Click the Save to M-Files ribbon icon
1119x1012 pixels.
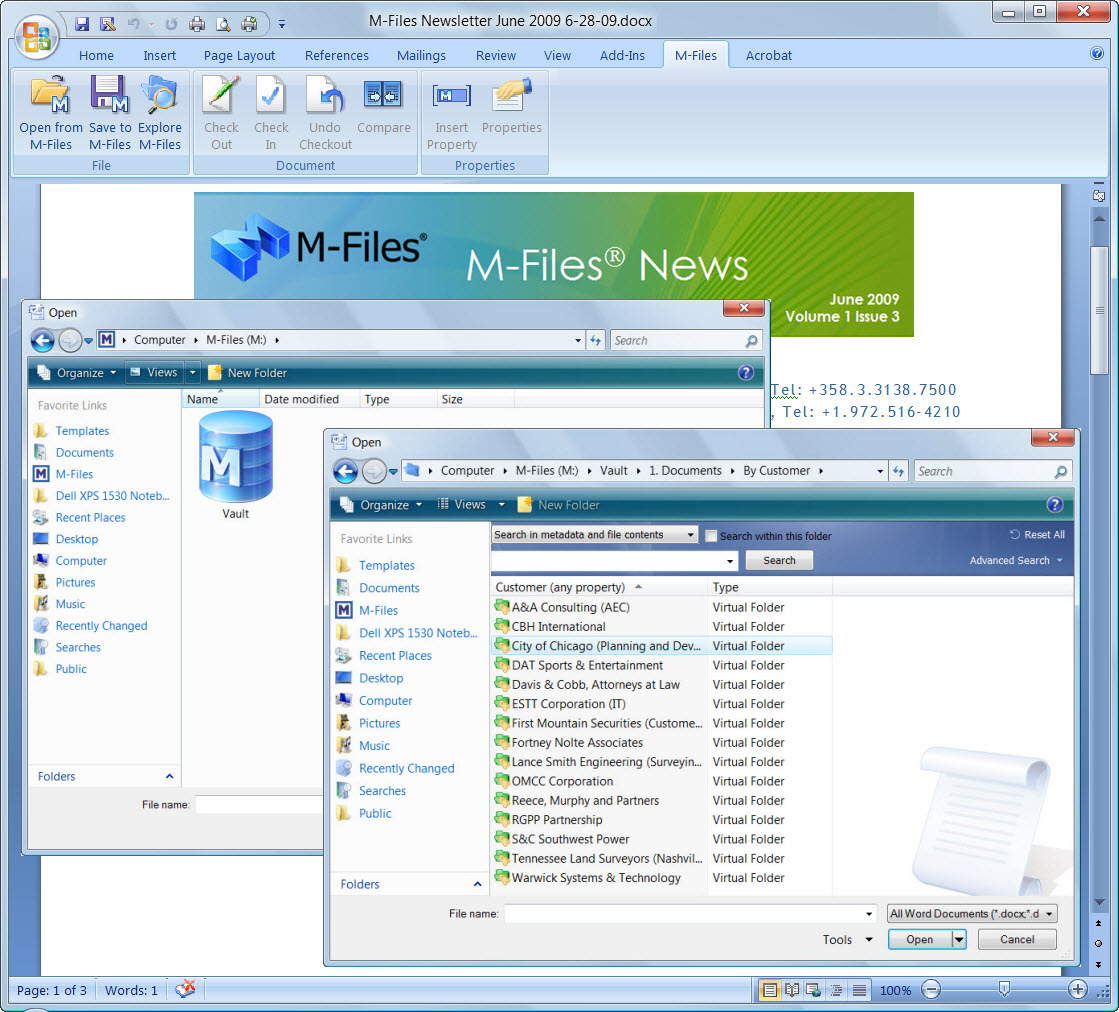109,96
